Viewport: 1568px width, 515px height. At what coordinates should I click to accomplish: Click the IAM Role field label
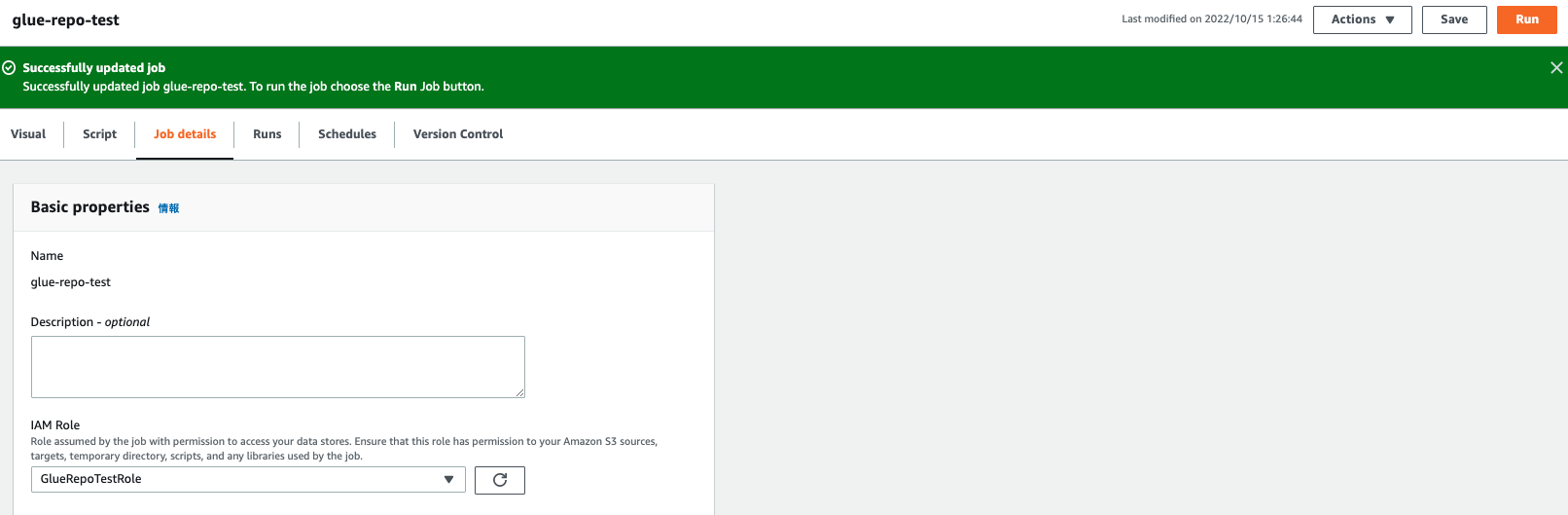coord(55,425)
